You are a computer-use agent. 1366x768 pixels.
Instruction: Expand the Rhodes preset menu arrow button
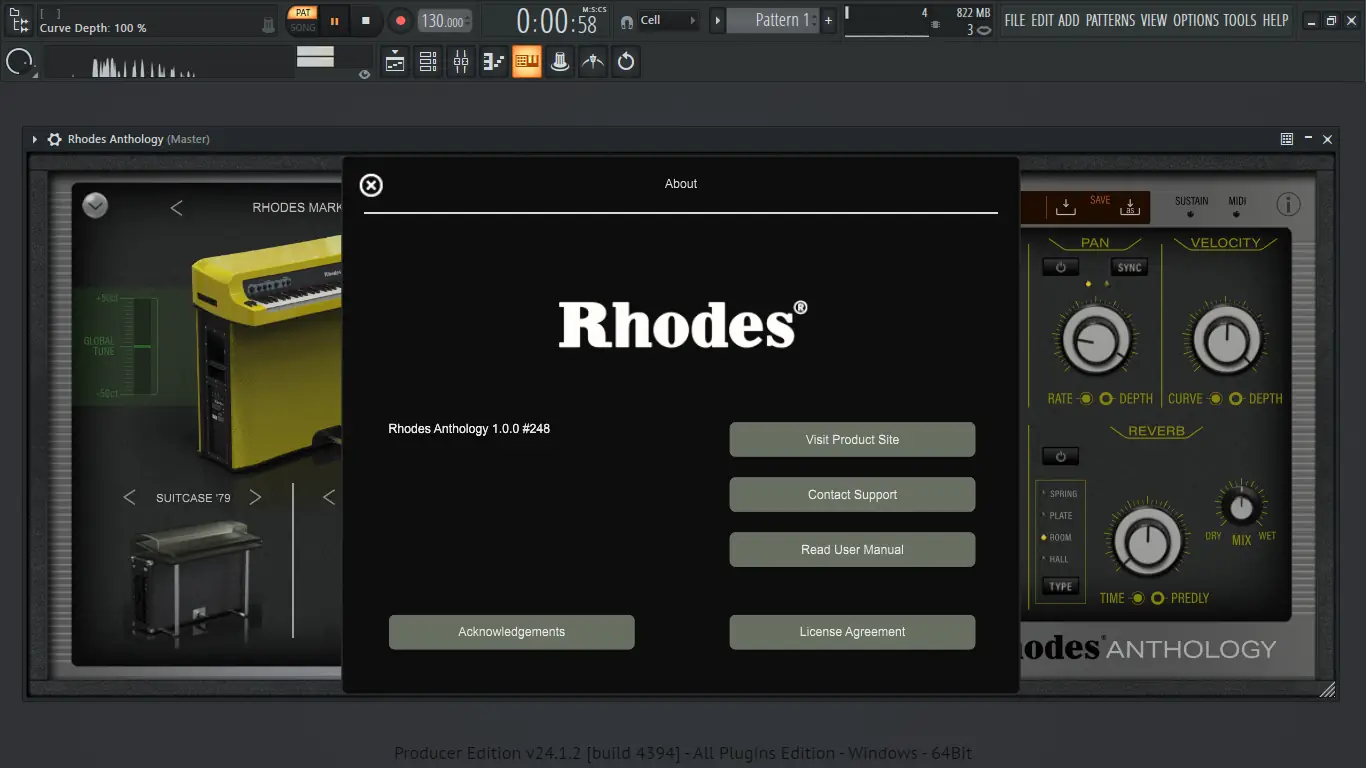95,205
